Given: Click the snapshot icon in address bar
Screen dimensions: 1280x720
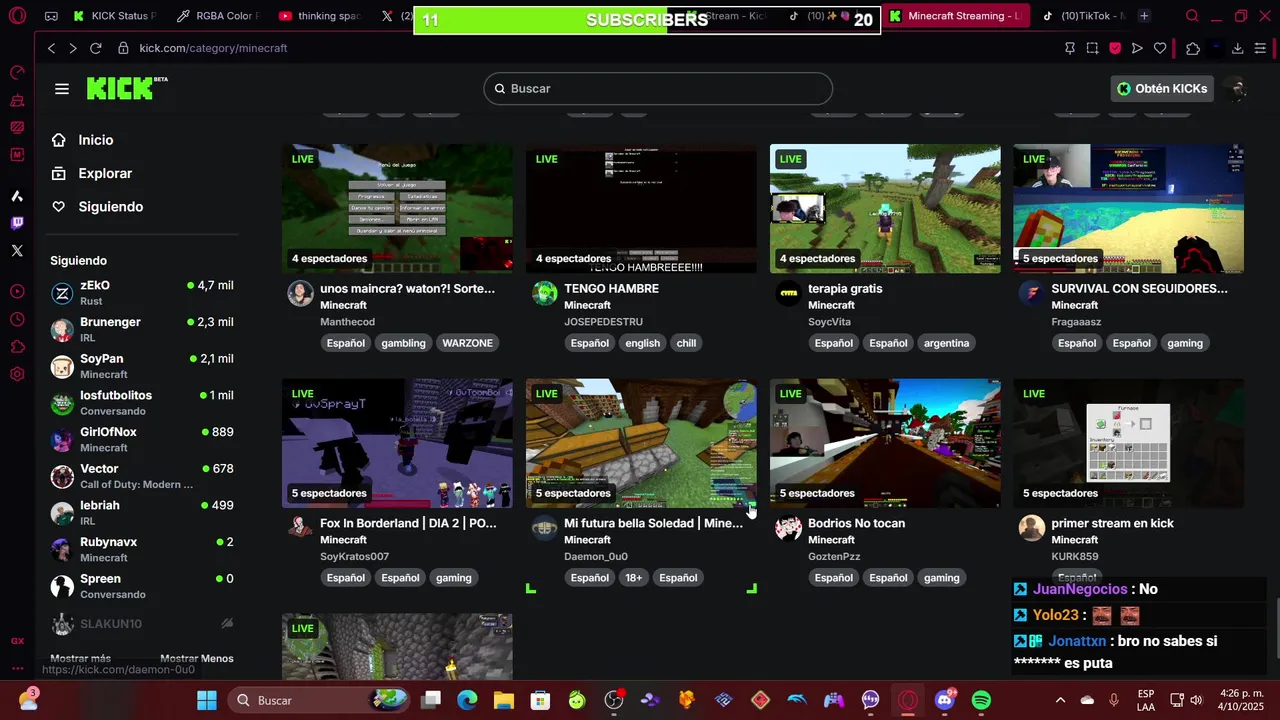Looking at the screenshot, I should point(1092,48).
